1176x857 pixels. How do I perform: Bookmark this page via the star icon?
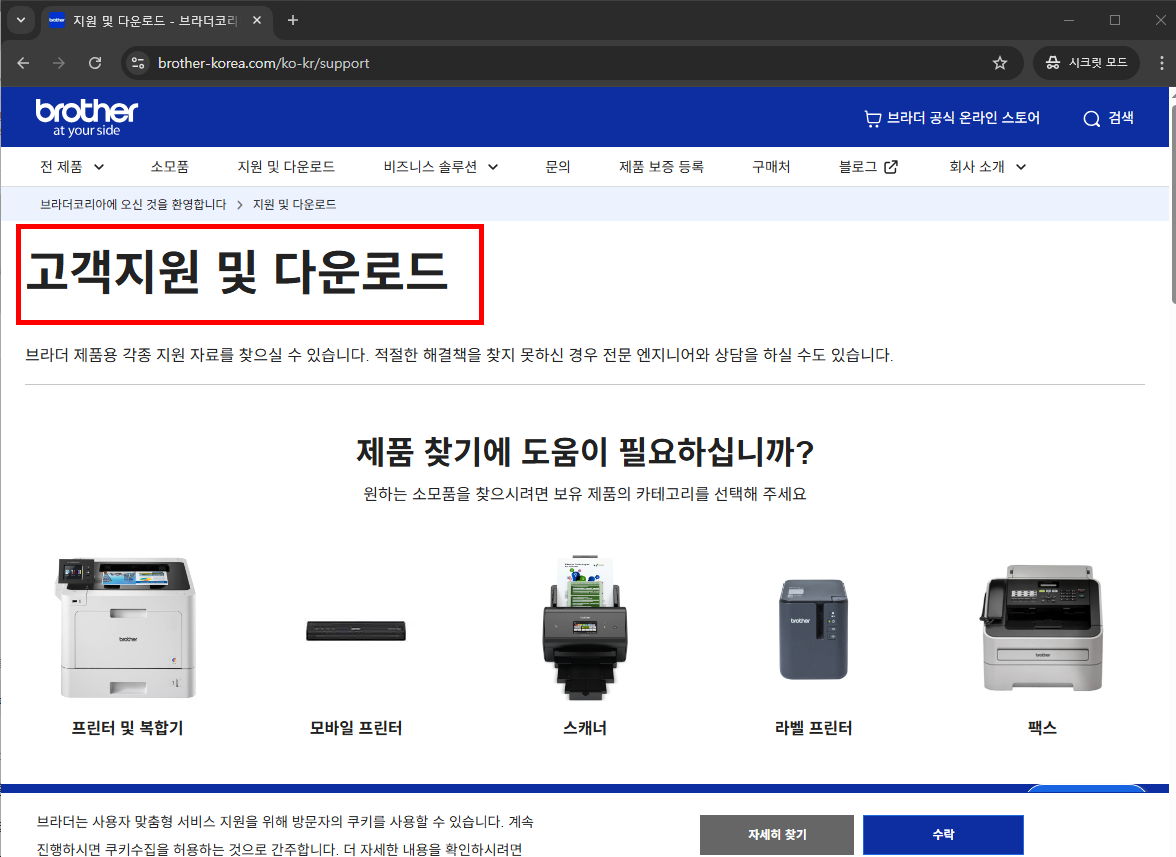coord(999,62)
